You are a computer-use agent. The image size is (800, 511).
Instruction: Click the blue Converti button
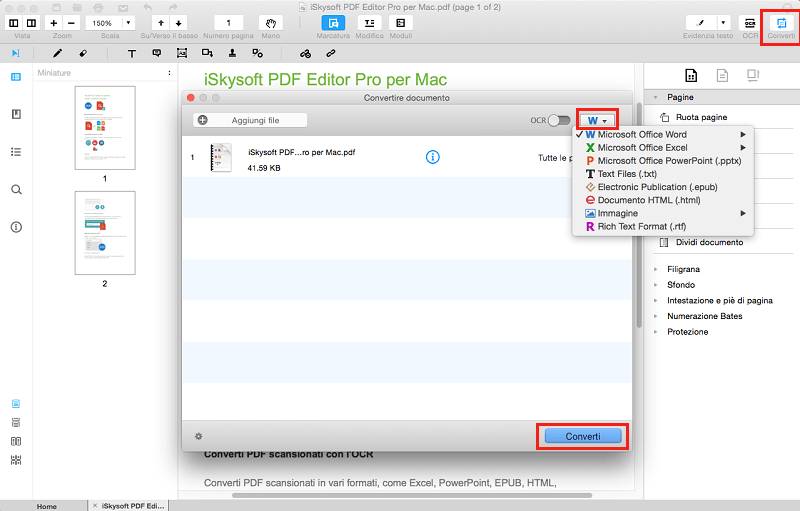pyautogui.click(x=583, y=437)
